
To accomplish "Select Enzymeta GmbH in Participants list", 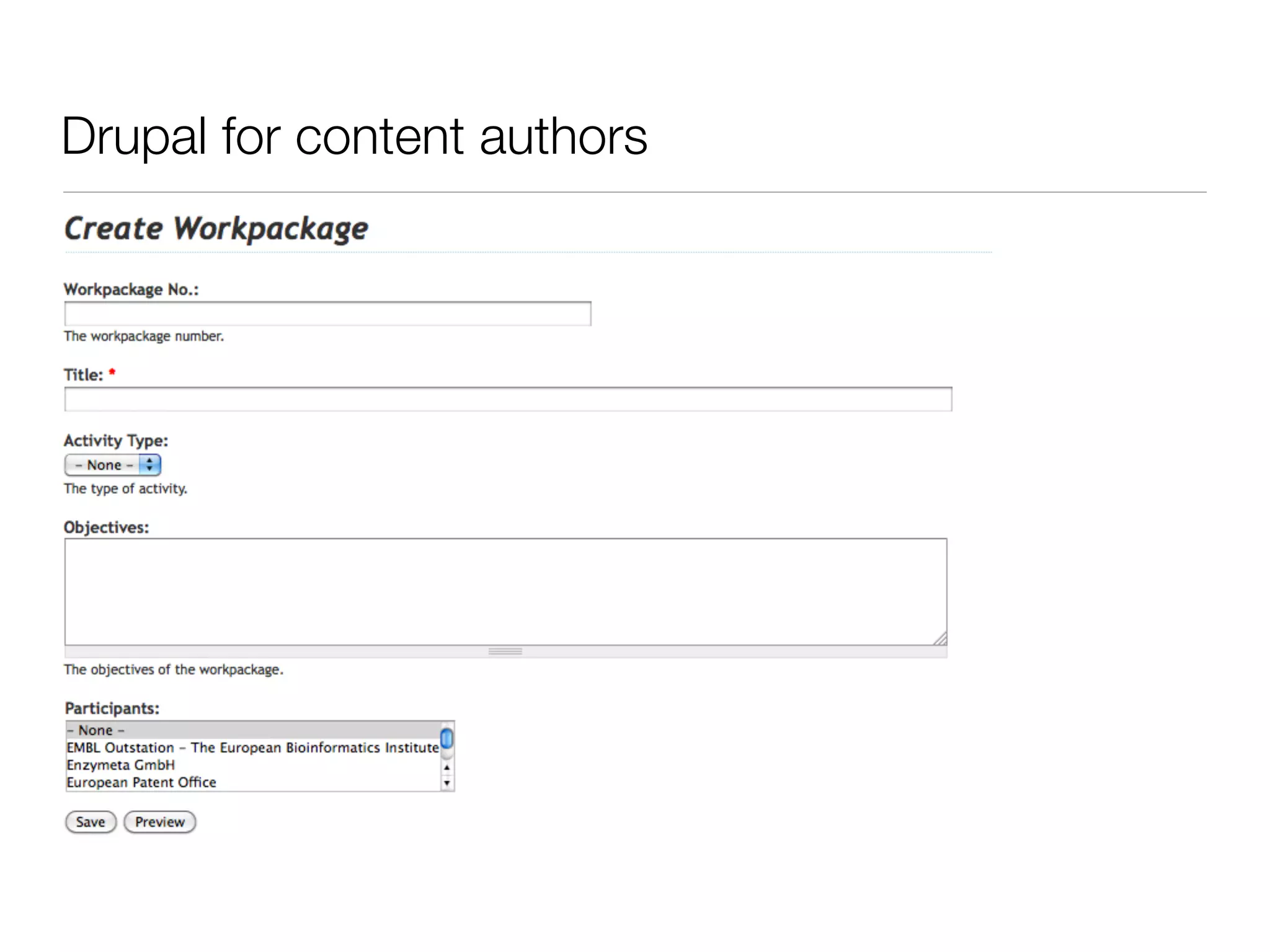I will click(x=253, y=765).
